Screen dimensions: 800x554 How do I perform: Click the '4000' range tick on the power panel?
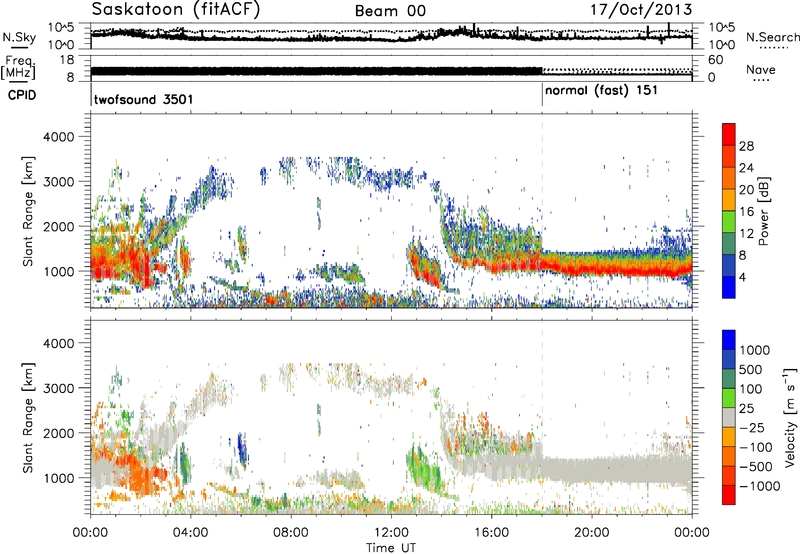[58, 137]
